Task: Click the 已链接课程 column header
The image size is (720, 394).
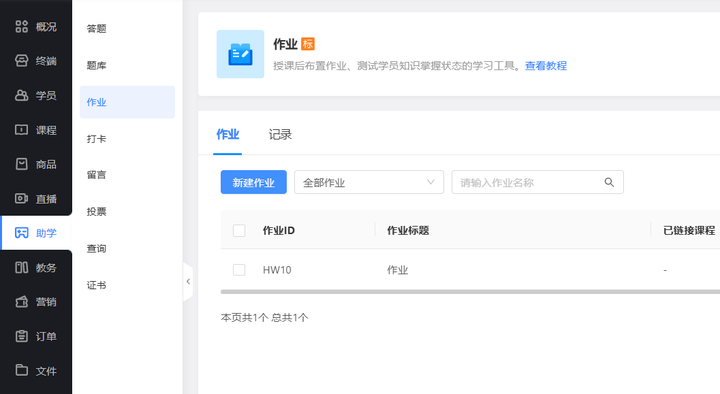Action: (689, 231)
